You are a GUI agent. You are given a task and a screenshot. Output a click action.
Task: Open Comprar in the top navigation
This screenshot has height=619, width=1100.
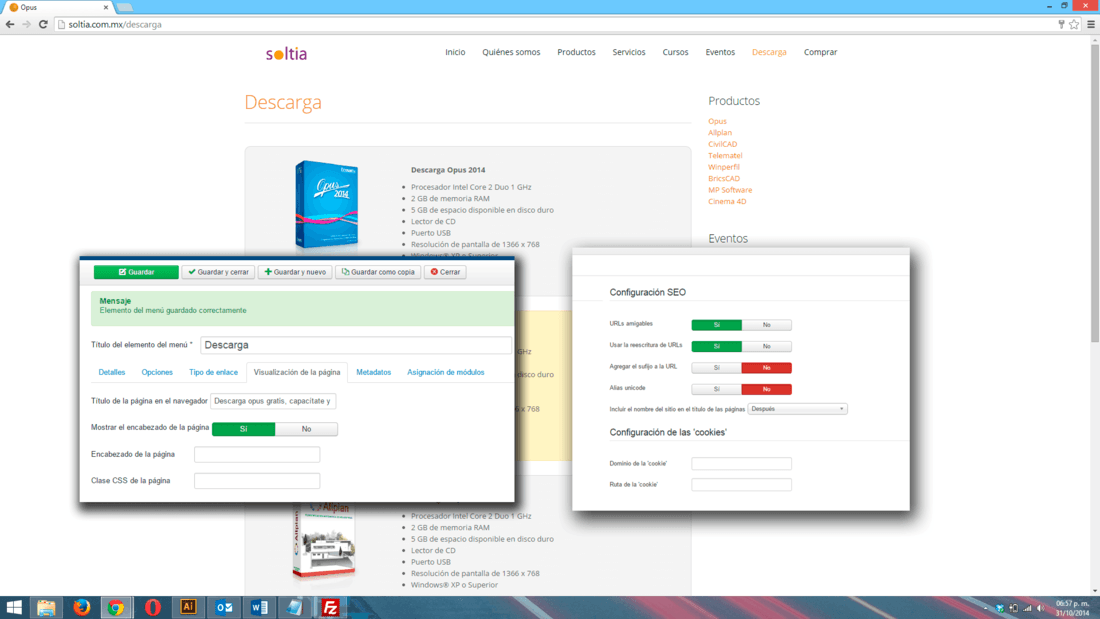tap(820, 52)
